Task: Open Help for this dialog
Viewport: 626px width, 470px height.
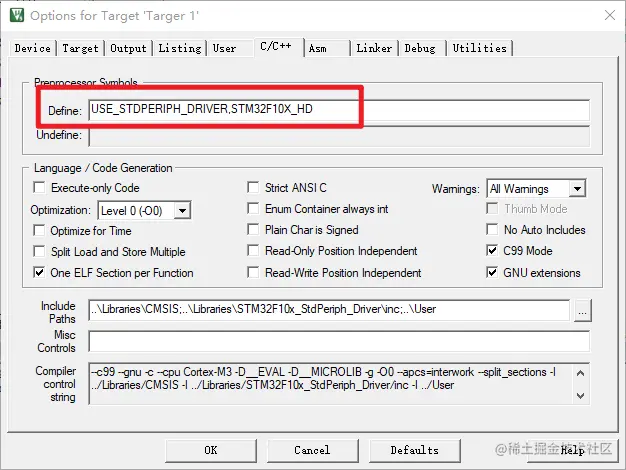Action: tap(573, 450)
